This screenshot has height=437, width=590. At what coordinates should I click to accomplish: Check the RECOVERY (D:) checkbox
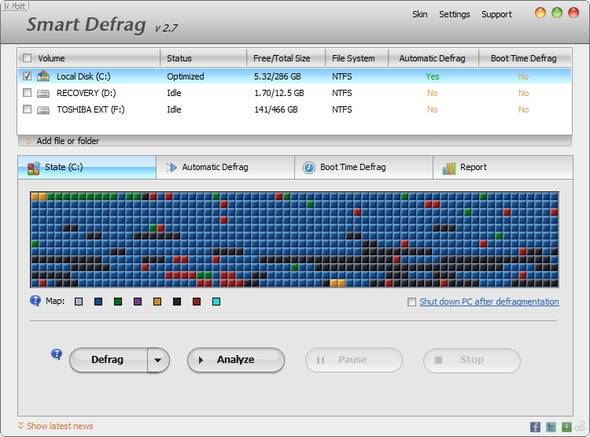(27, 93)
